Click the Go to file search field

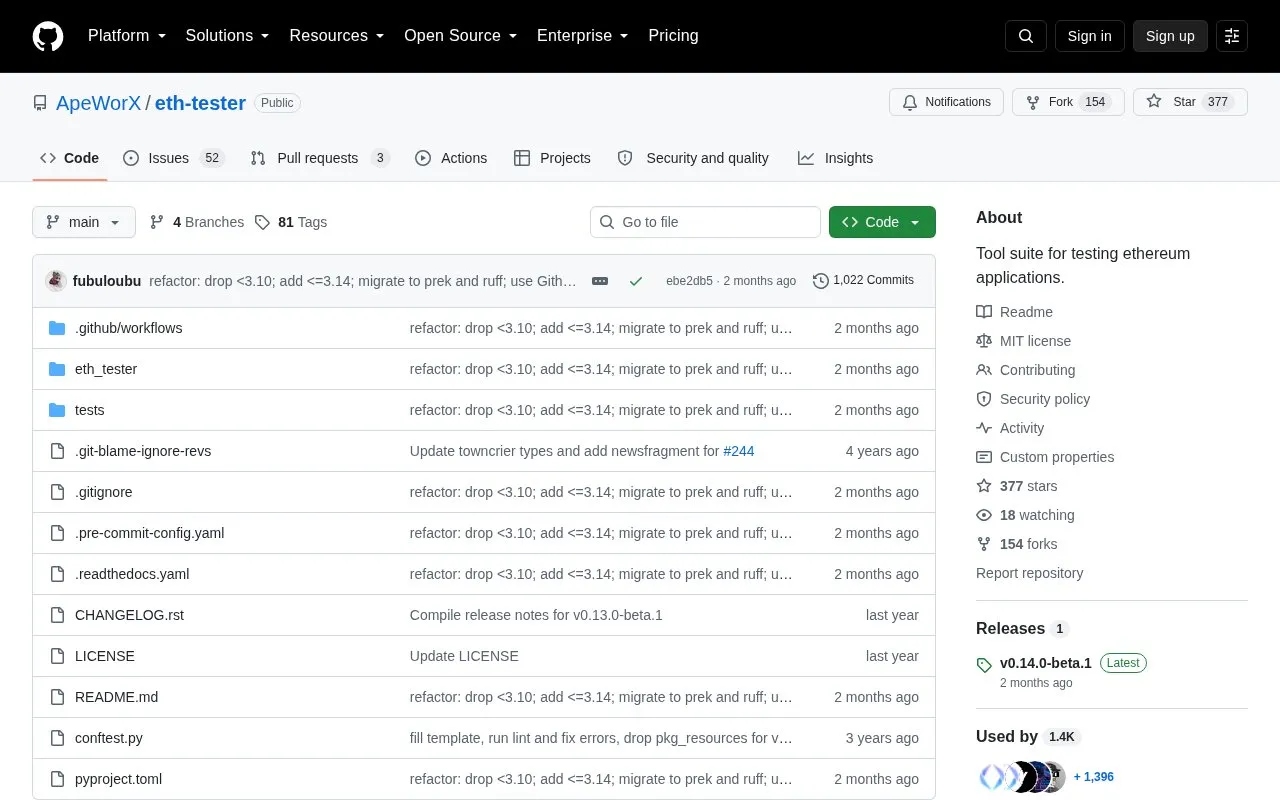(705, 222)
